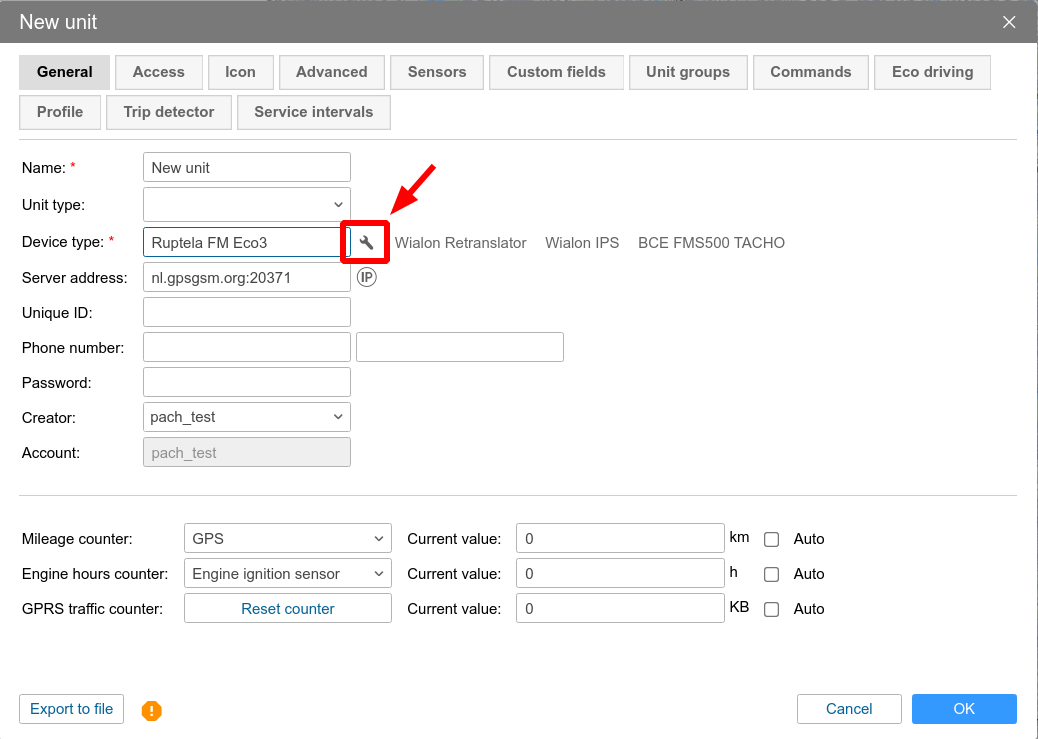
Task: Expand the Unit type dropdown
Action: (247, 204)
